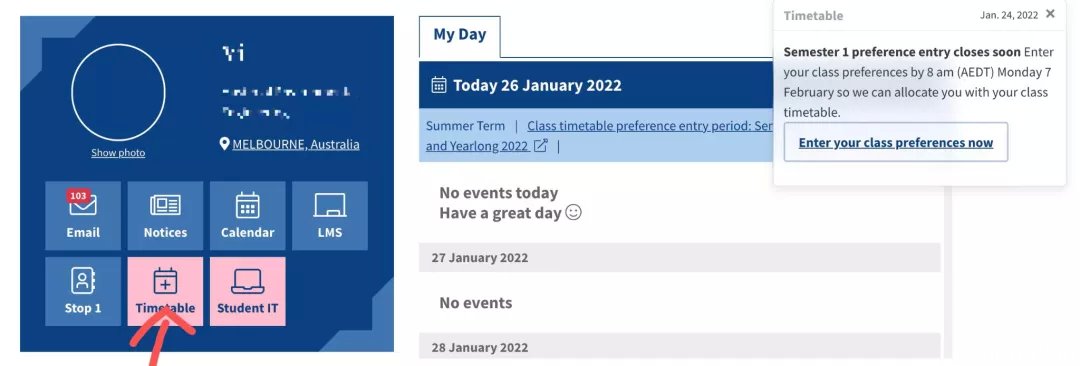1080x366 pixels.
Task: Dismiss the Timetable notification popup
Action: pos(1050,14)
